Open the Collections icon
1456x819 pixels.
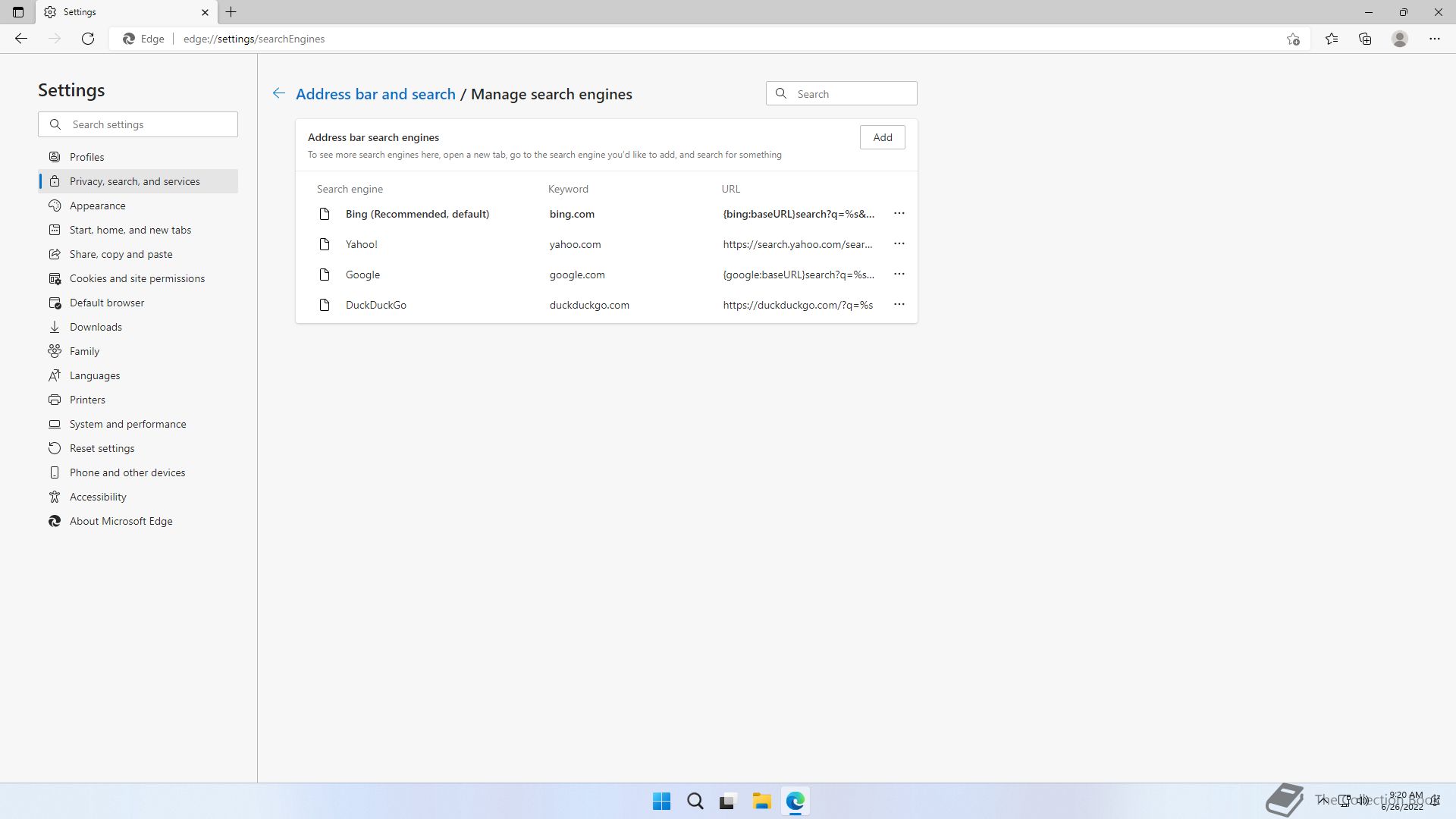click(x=1365, y=39)
